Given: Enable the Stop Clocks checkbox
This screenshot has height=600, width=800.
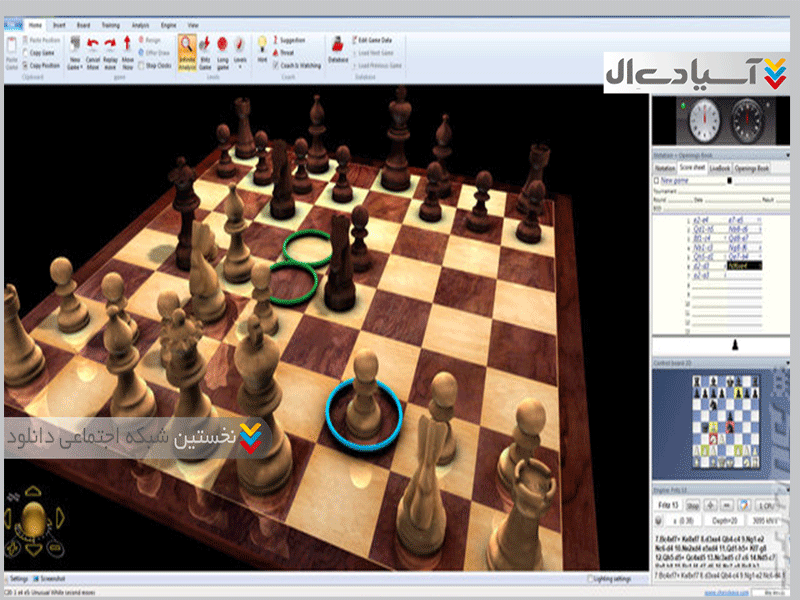Looking at the screenshot, I should pos(140,65).
